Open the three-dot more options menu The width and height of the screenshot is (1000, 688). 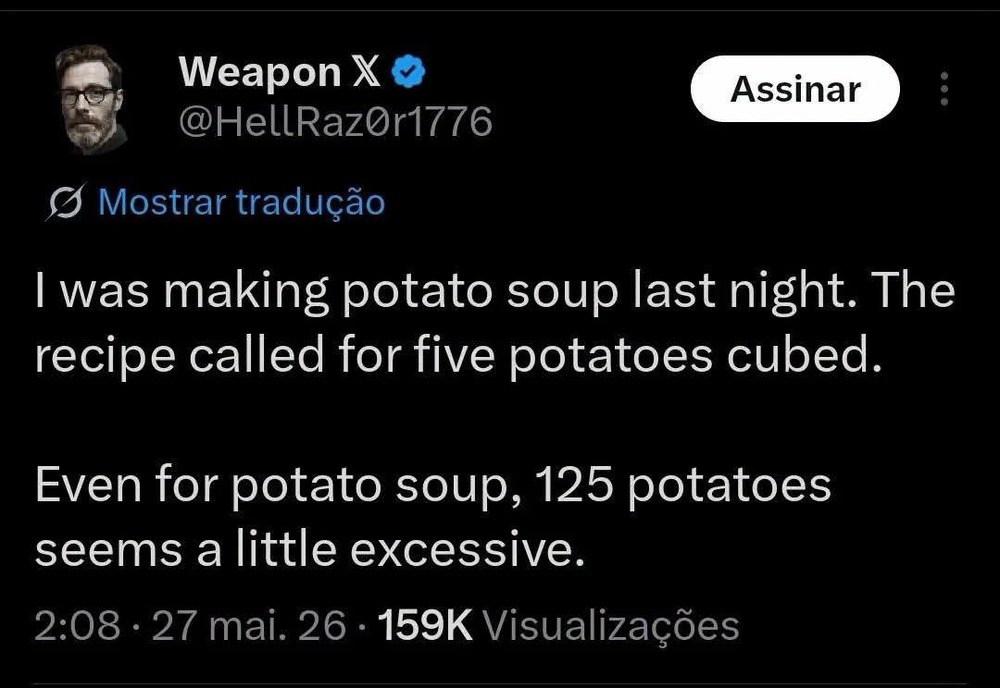(945, 89)
